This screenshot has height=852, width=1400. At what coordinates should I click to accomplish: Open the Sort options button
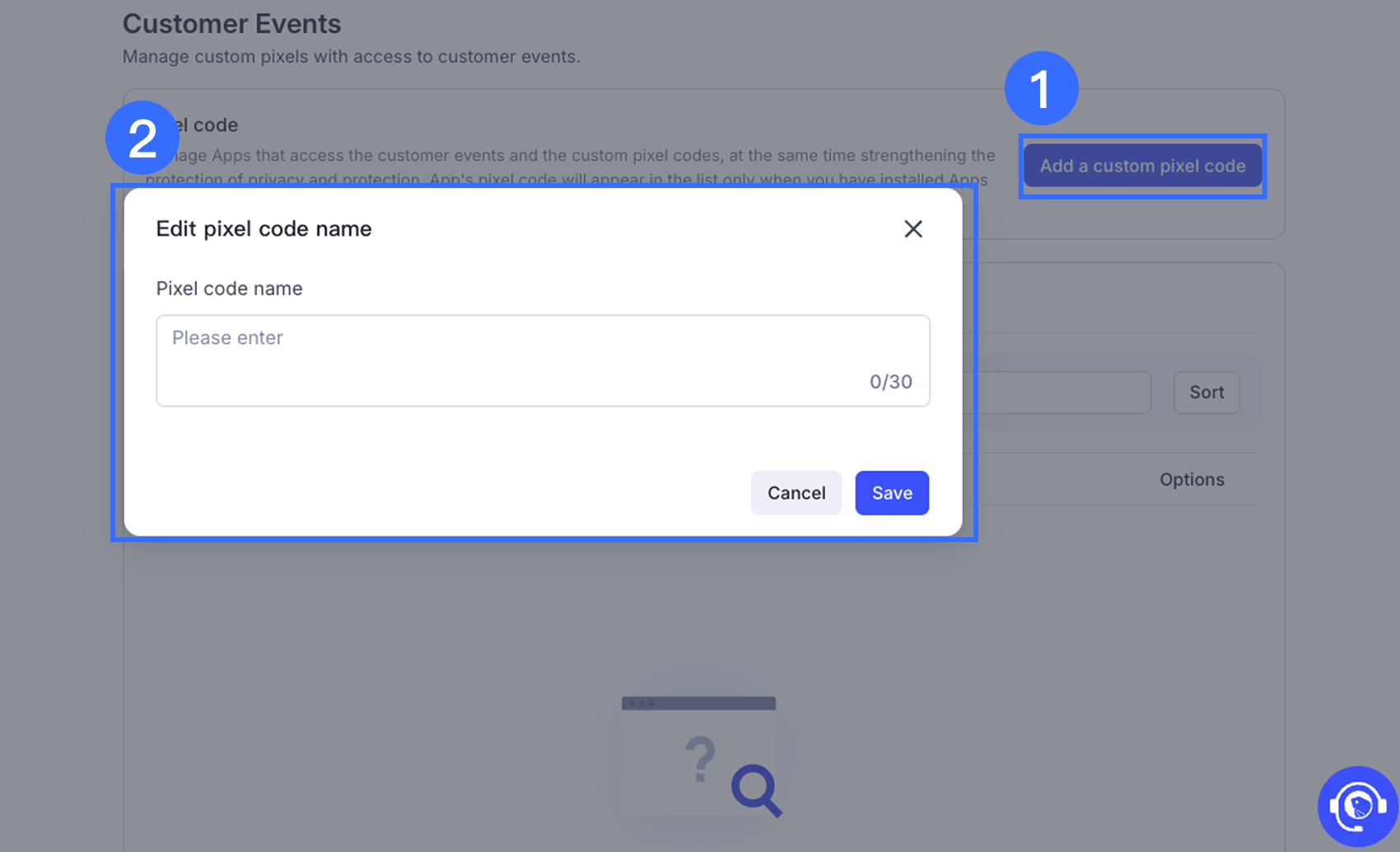click(1206, 392)
